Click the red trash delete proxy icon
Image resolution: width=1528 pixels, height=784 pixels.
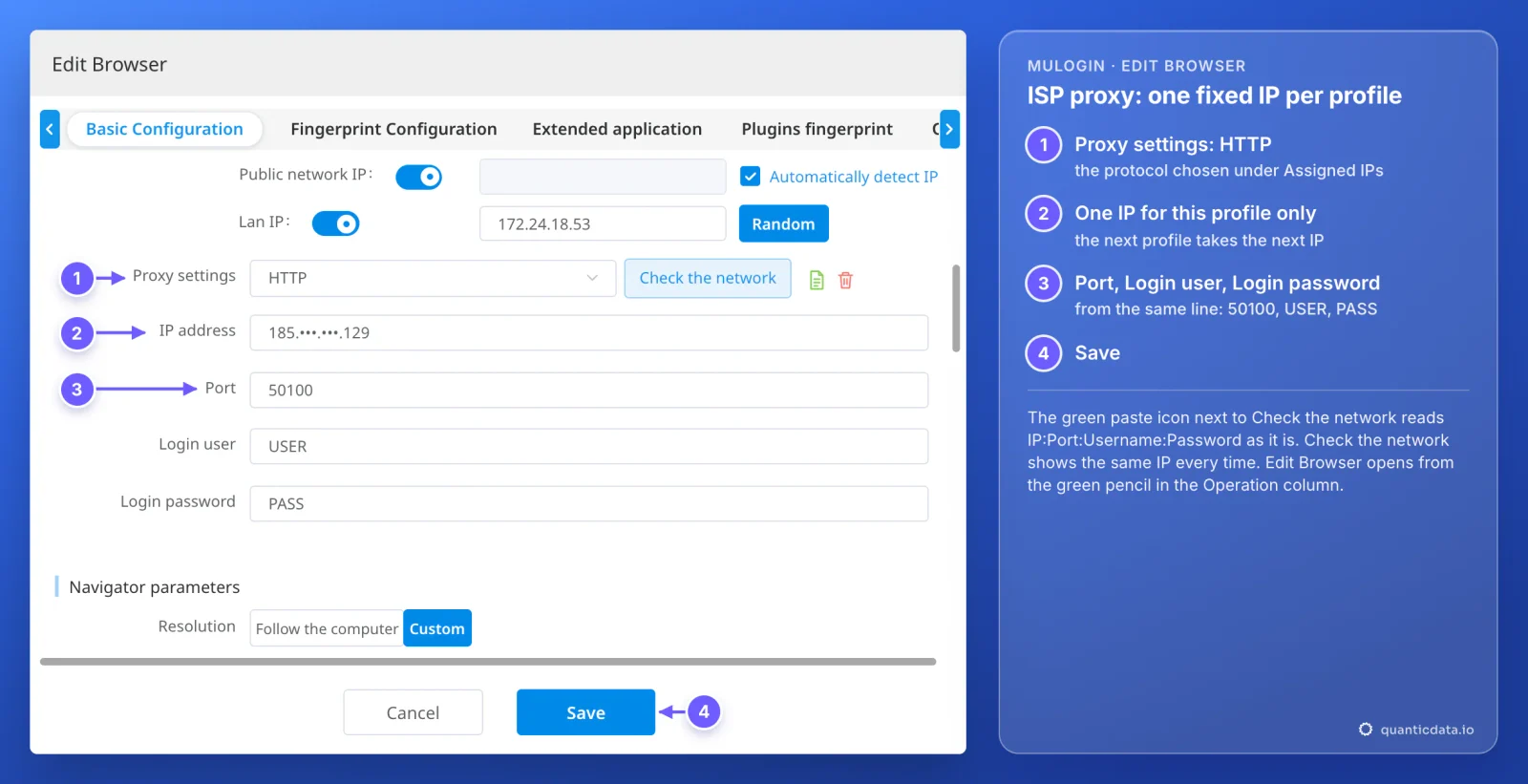[x=845, y=280]
